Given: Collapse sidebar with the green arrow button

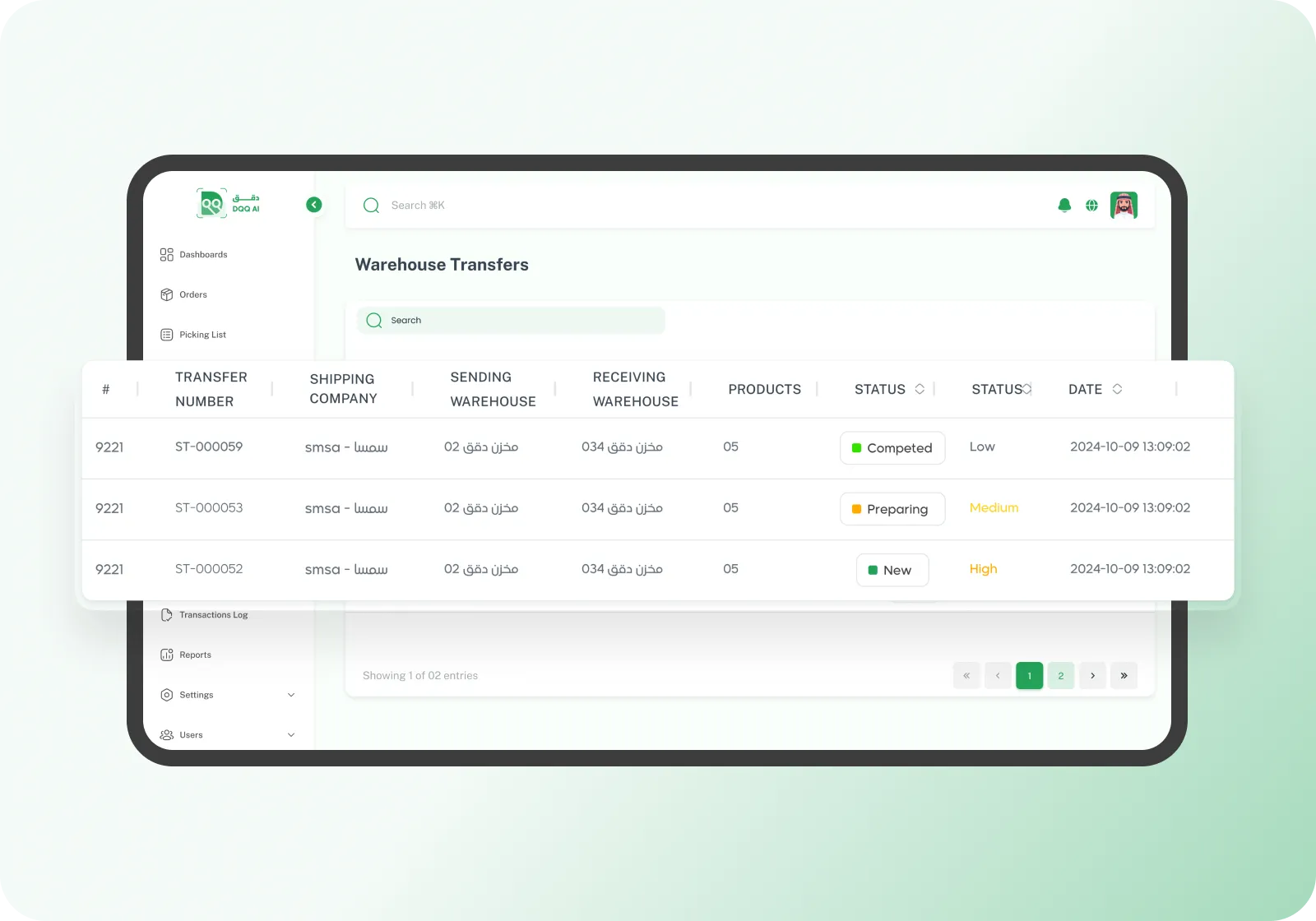Looking at the screenshot, I should point(314,205).
